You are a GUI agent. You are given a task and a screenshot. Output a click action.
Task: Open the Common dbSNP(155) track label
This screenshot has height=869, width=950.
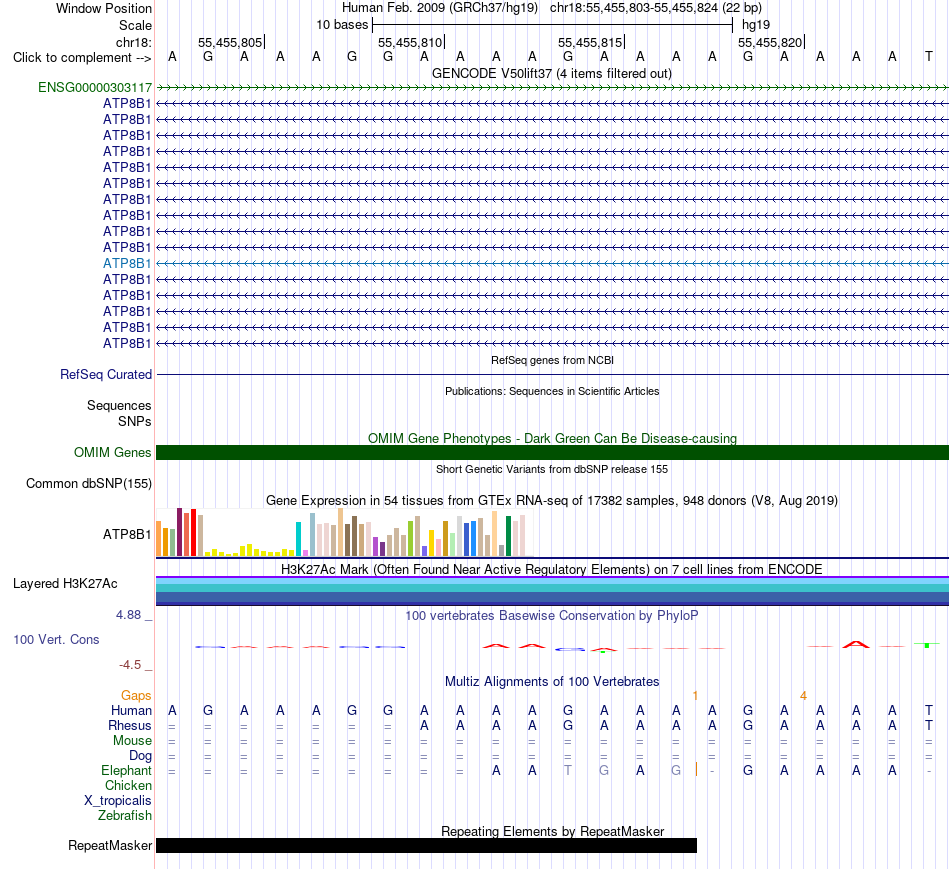point(88,484)
